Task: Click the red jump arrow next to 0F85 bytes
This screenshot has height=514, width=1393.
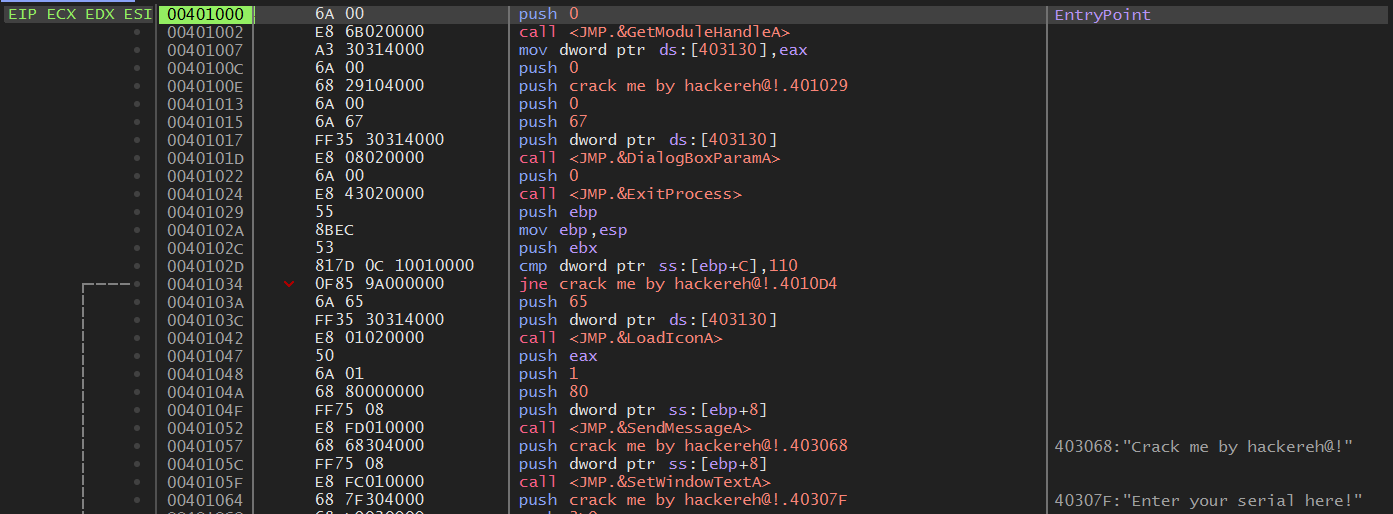Action: (x=289, y=284)
